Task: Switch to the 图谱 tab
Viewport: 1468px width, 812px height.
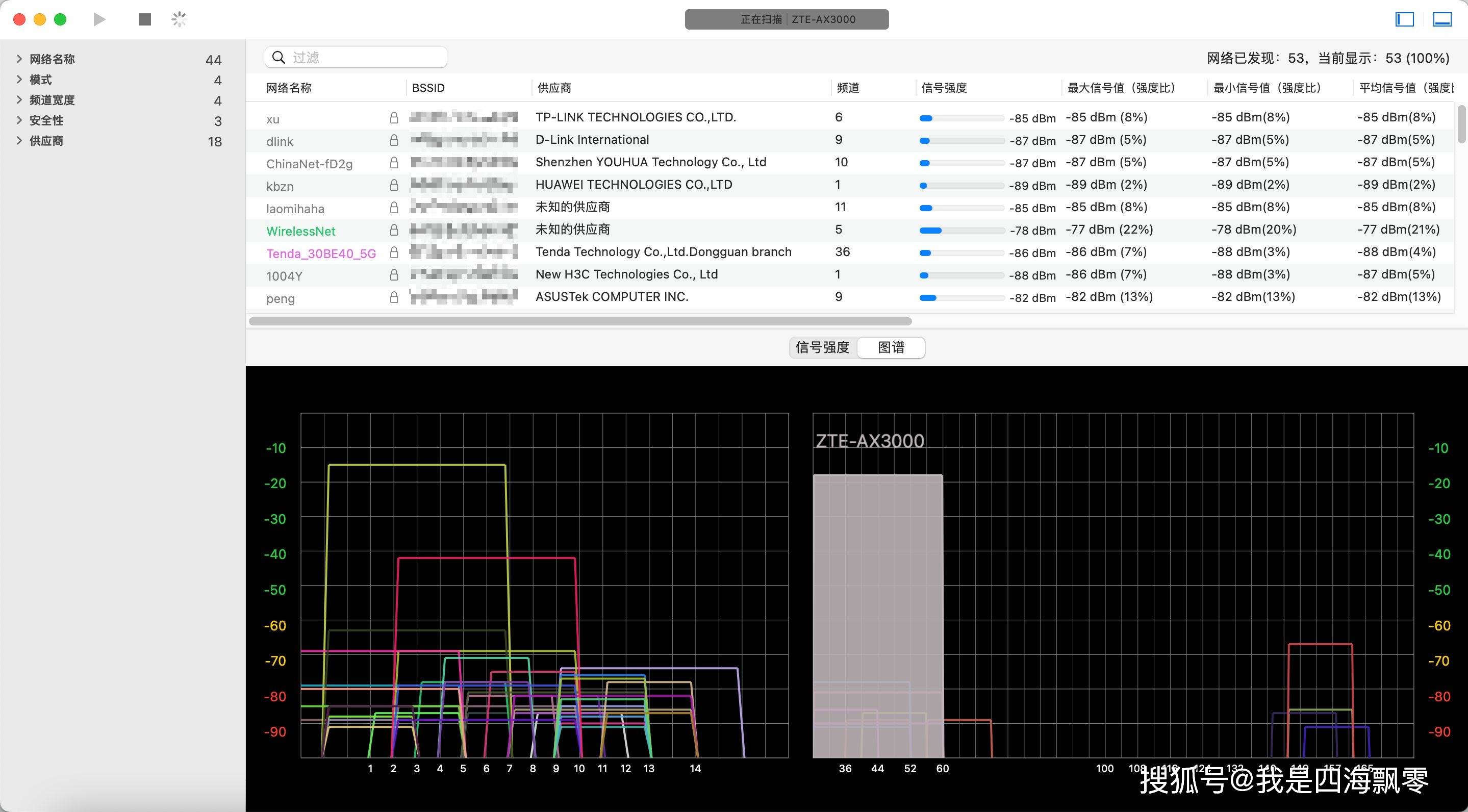Action: click(891, 347)
